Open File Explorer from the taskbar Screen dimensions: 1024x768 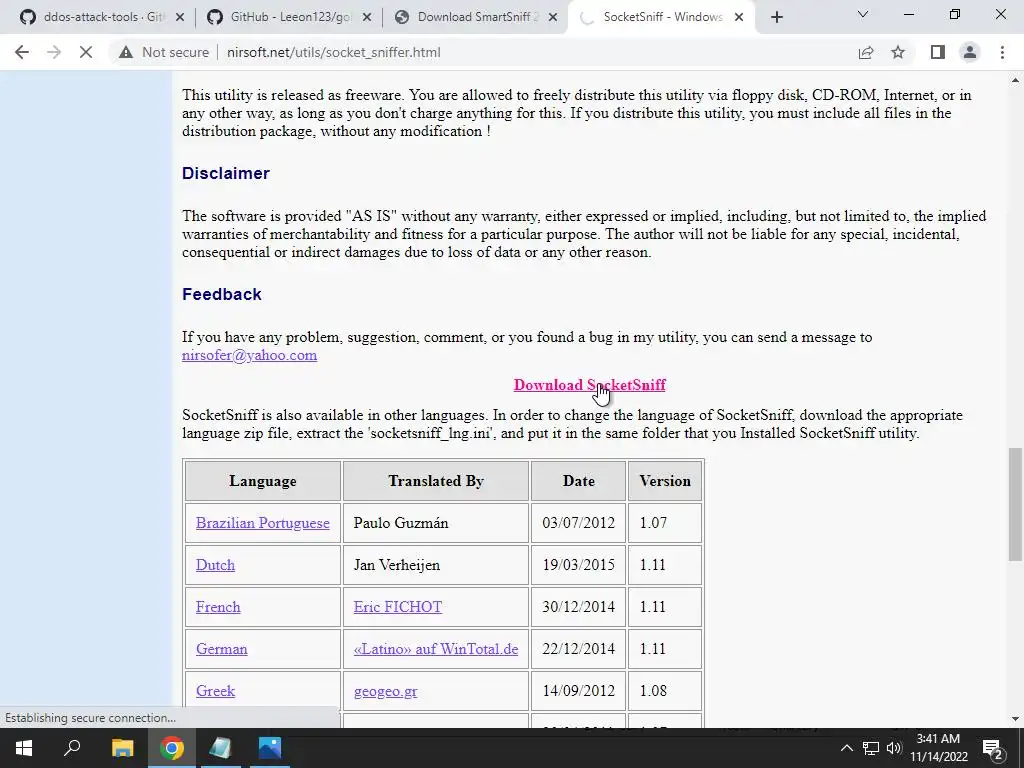point(122,748)
